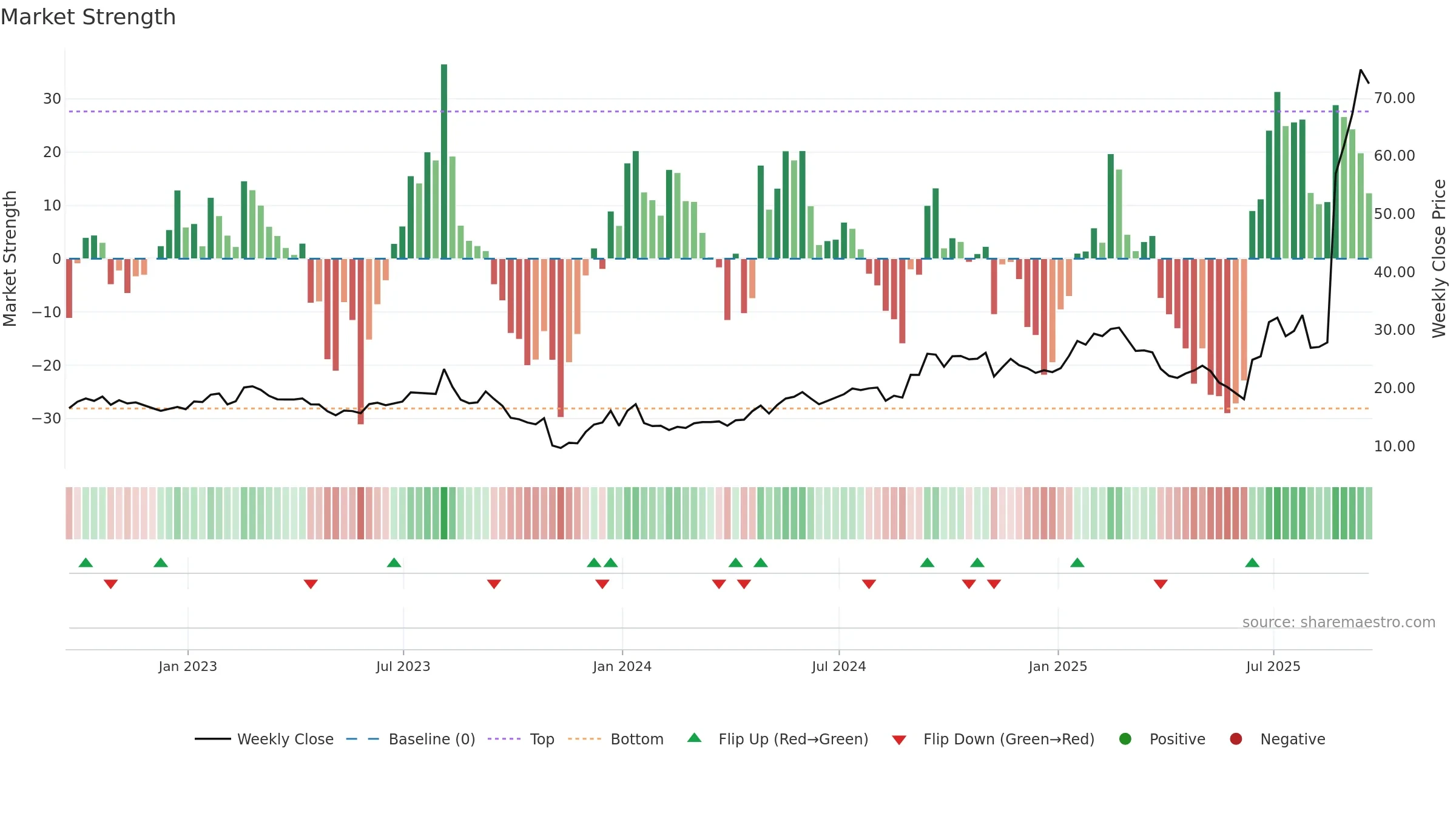Screen dimensions: 1456x819
Task: Toggle the Flip Down (Green→Red) legend entry
Action: [993, 739]
